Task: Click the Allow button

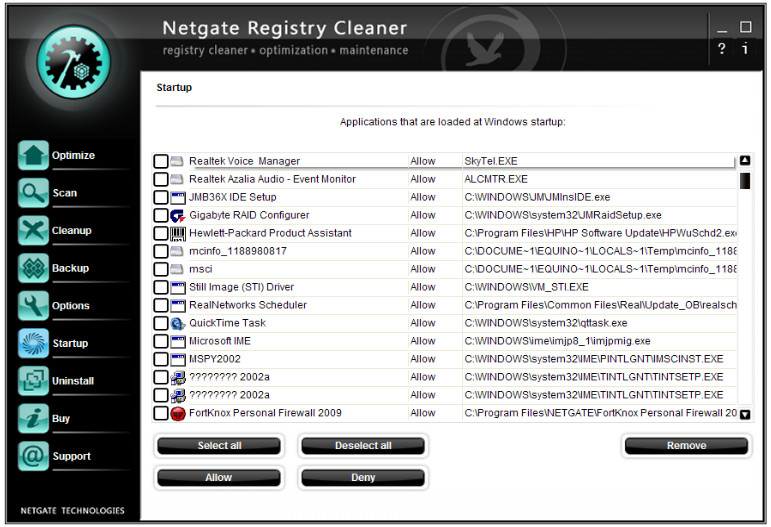Action: click(x=219, y=478)
